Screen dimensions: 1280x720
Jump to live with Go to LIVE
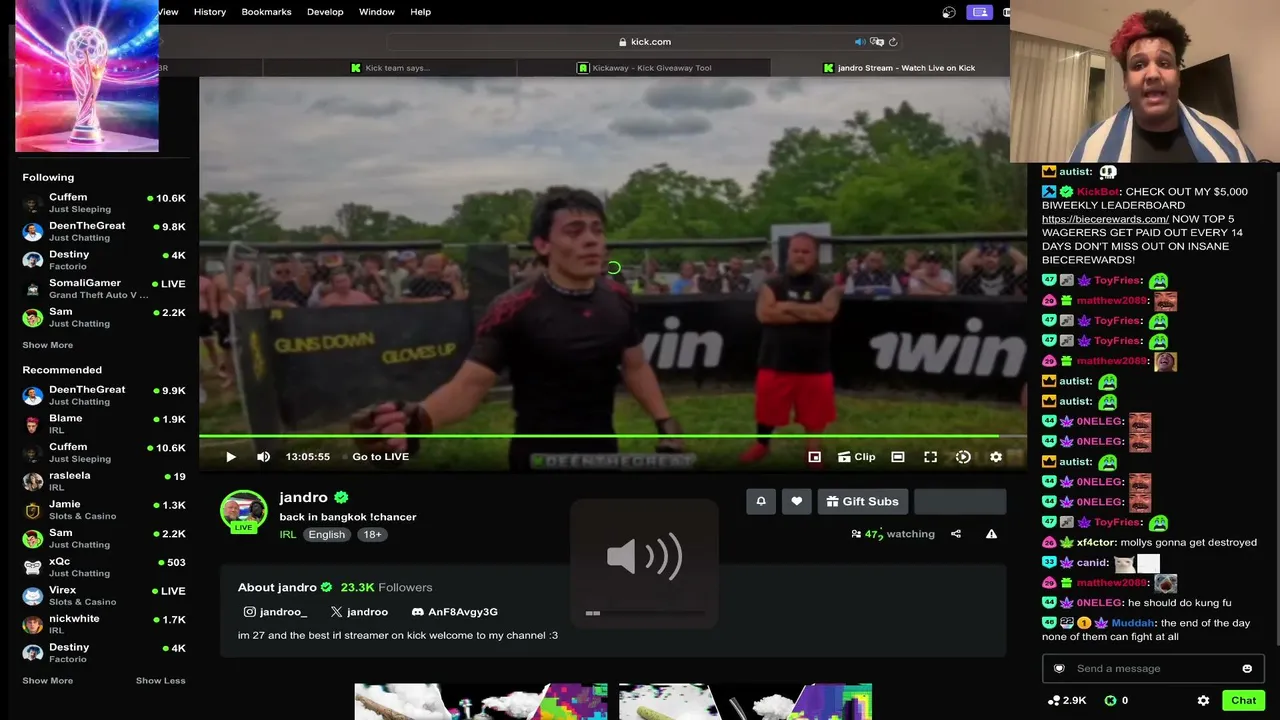point(380,457)
